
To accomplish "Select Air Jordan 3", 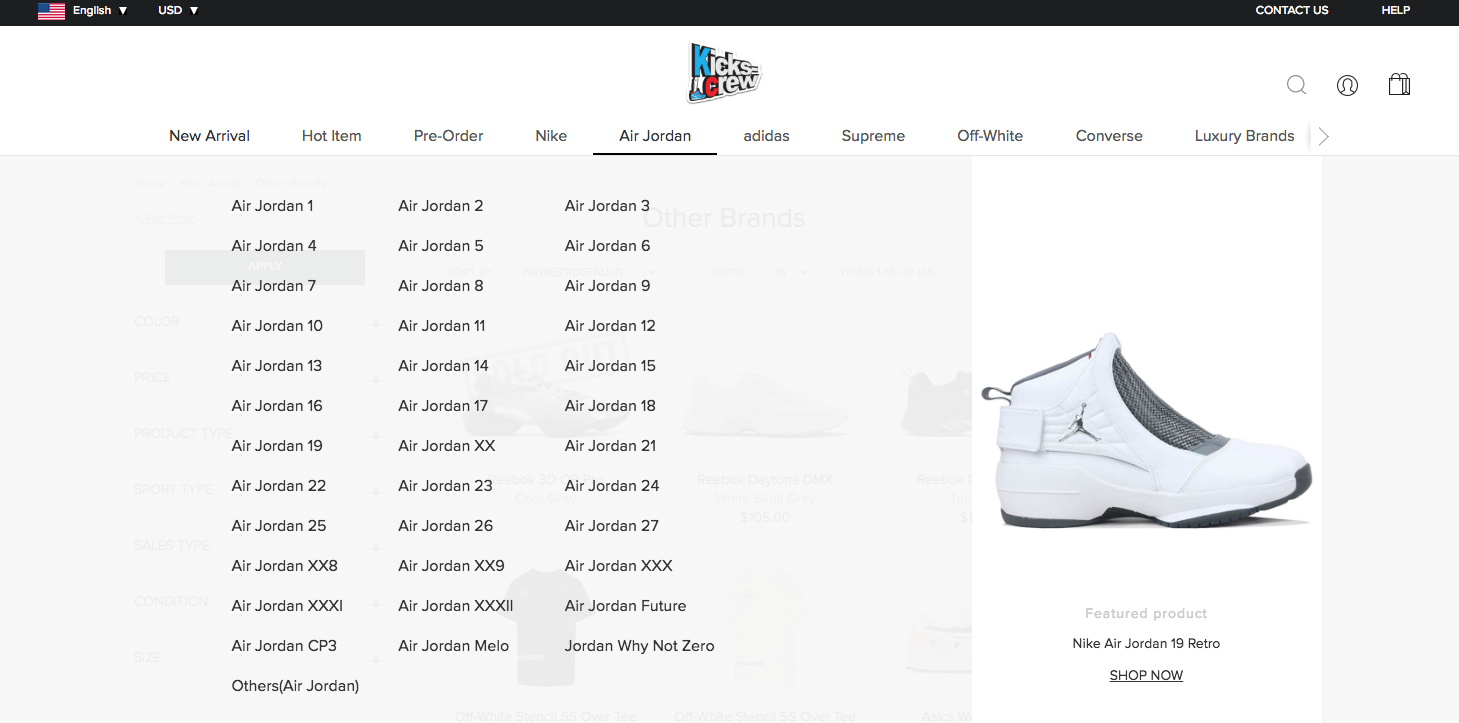I will 607,206.
